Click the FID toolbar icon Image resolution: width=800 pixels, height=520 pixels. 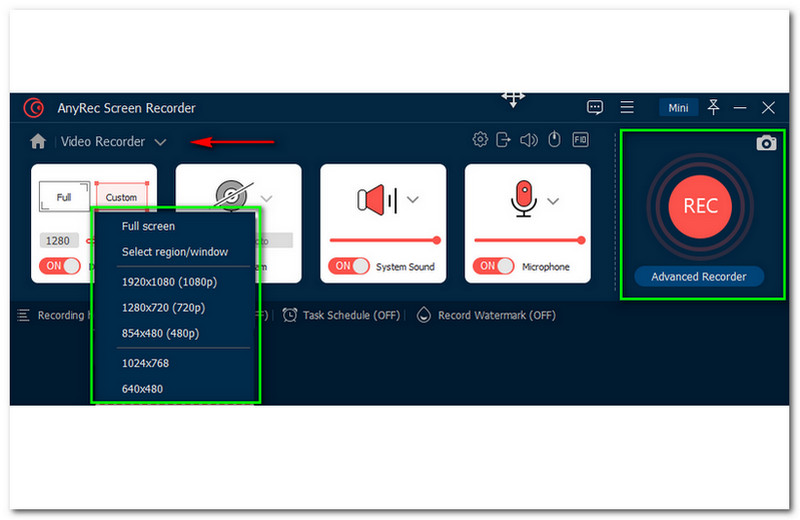pos(580,139)
